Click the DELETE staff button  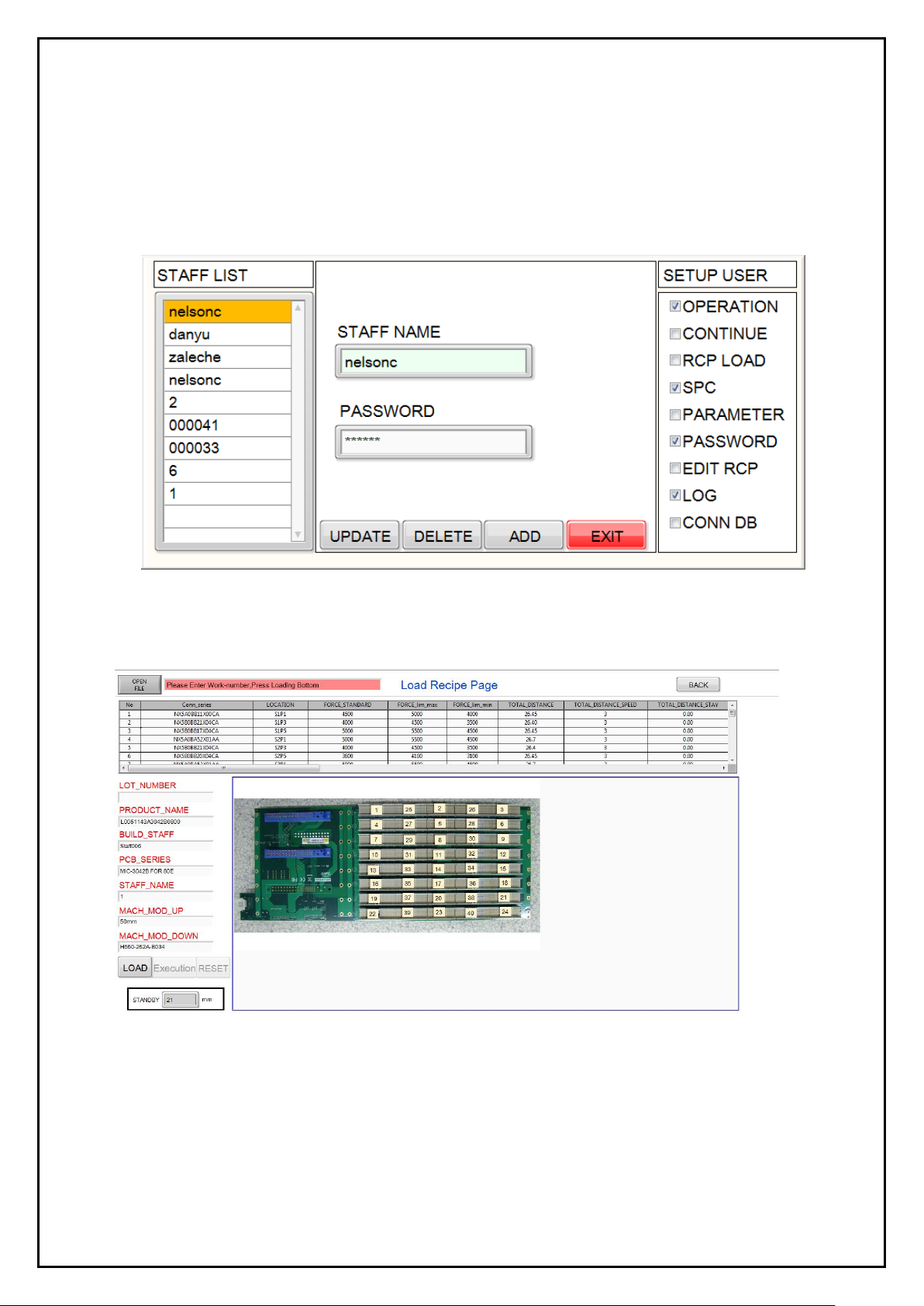(443, 536)
